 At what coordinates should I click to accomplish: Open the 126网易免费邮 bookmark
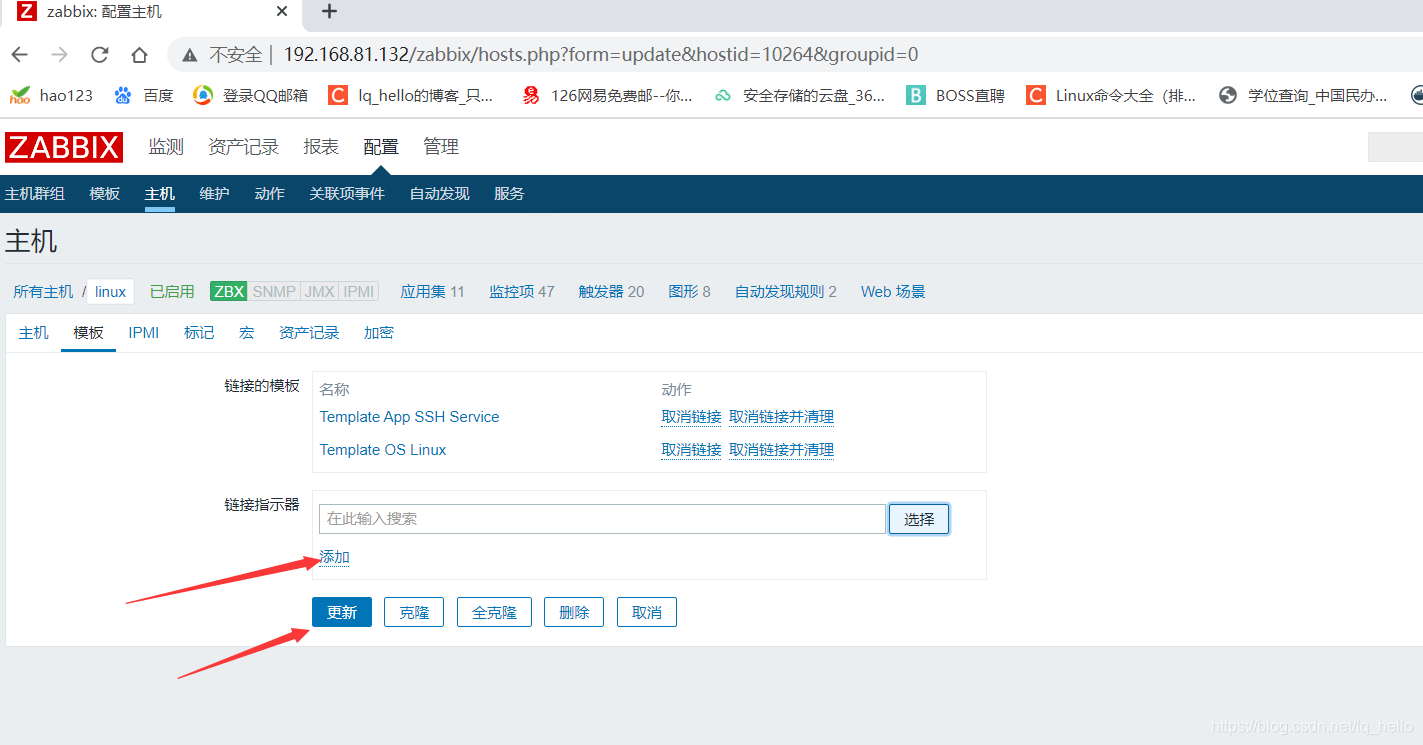point(607,95)
